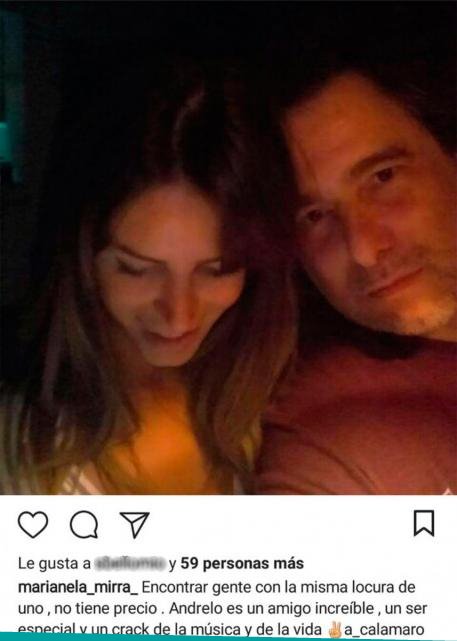Open the marianela_mirra_ profile
457x641 pixels.
click(x=78, y=587)
